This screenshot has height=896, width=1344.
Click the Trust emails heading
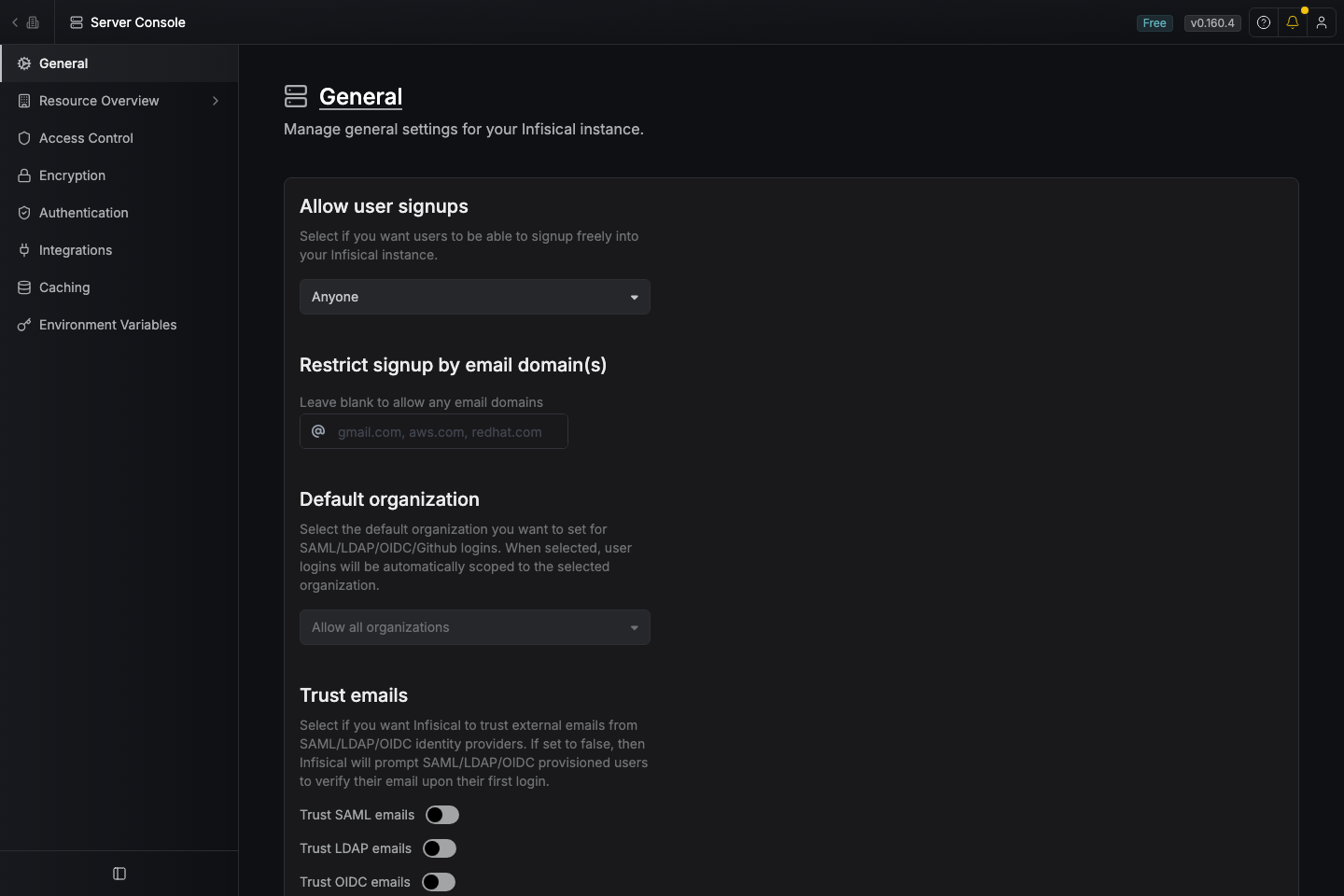(x=354, y=695)
